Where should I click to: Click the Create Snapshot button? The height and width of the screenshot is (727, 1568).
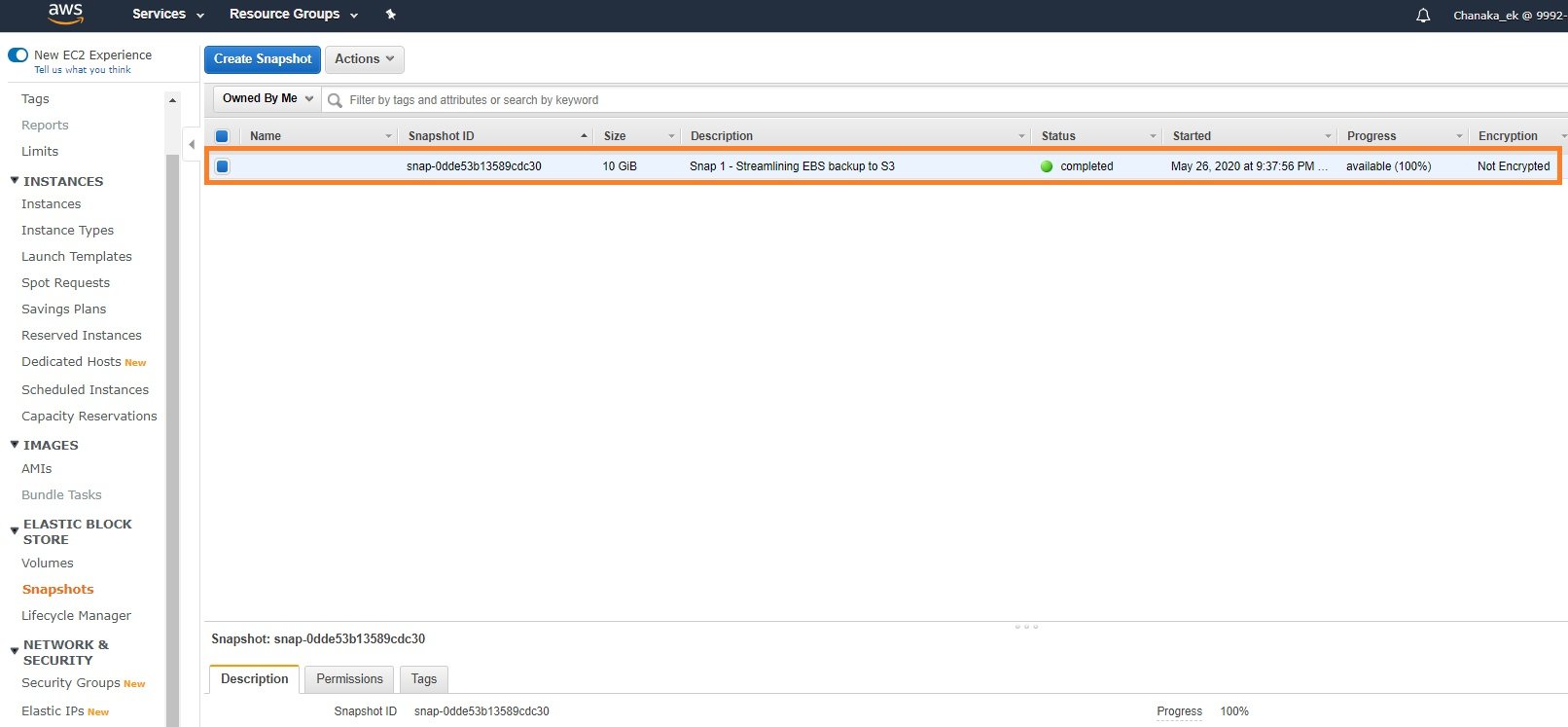coord(262,59)
